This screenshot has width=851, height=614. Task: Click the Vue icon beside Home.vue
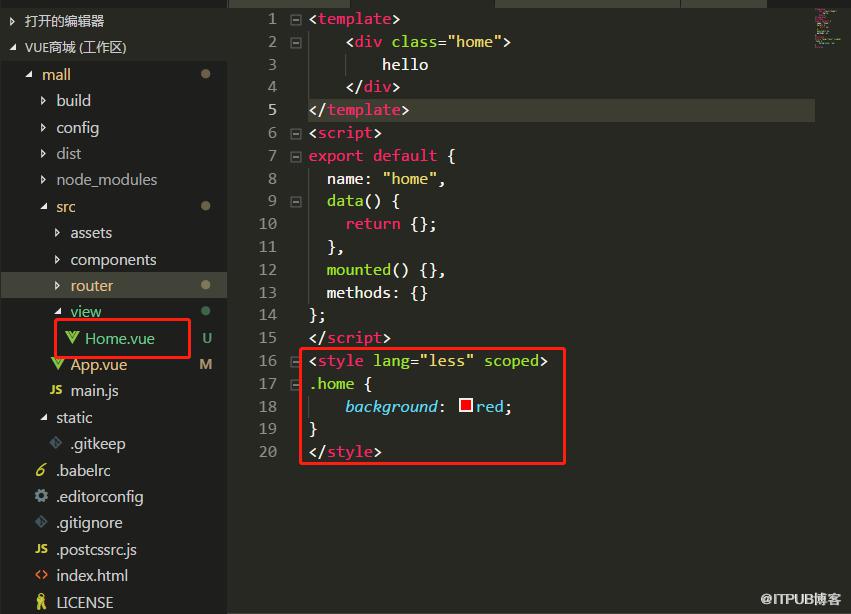pos(72,338)
